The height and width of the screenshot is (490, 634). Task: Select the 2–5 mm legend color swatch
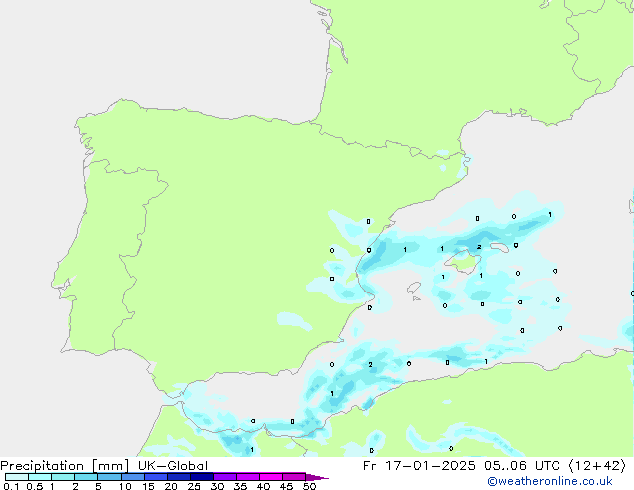click(86, 477)
